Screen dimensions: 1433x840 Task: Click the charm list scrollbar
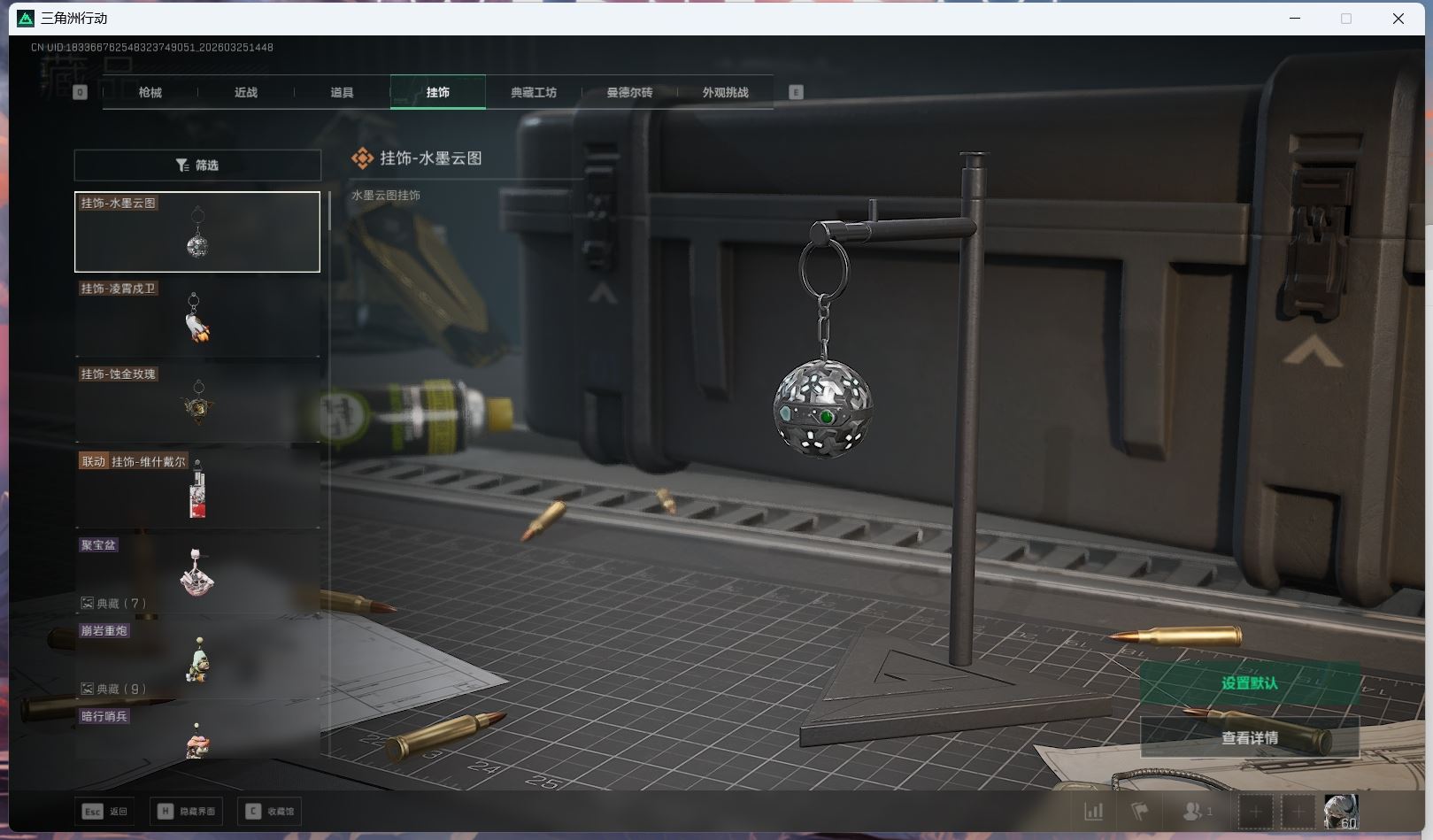[329, 212]
